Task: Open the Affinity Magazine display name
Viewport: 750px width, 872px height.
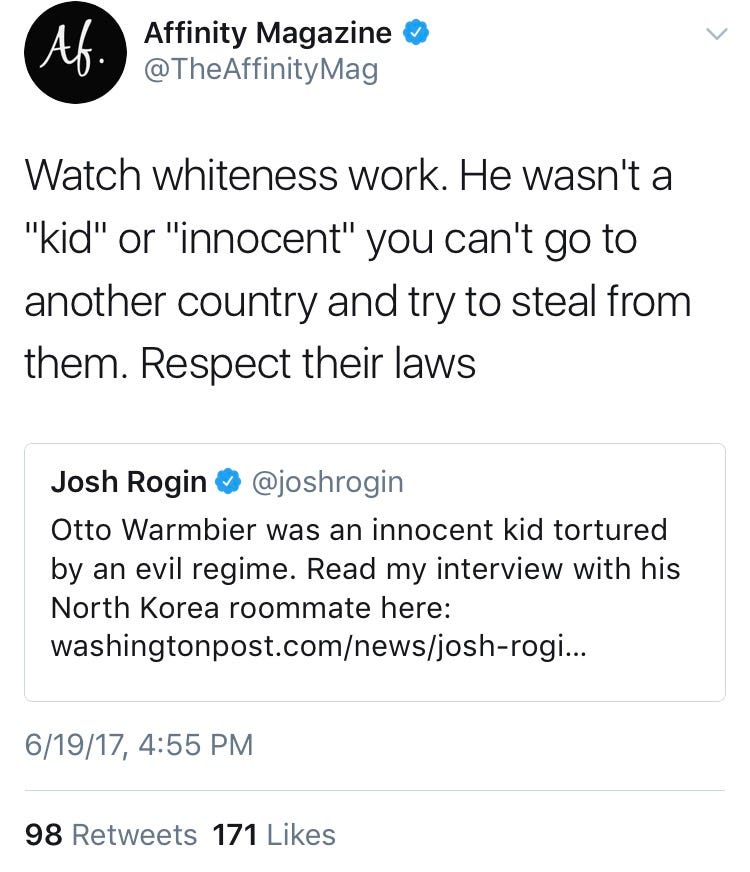Action: (x=268, y=33)
